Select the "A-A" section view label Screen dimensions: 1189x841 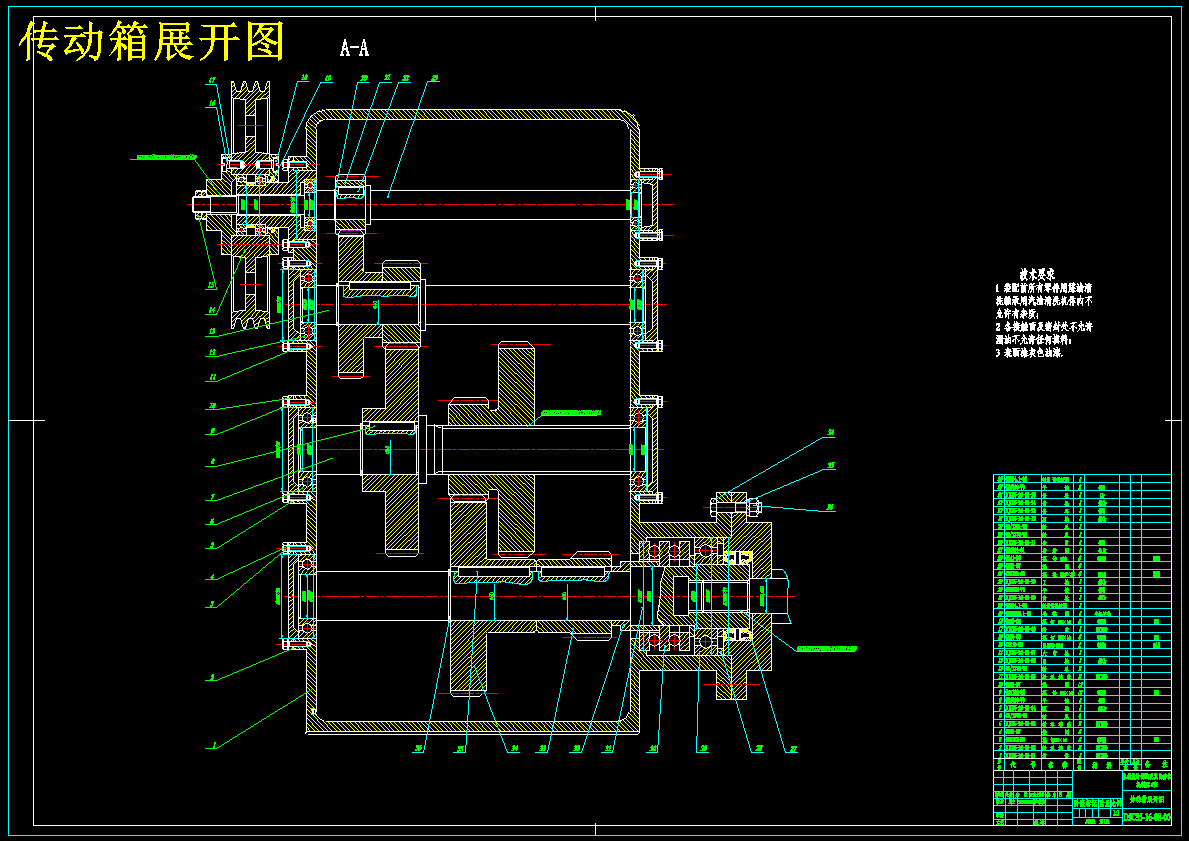[354, 49]
